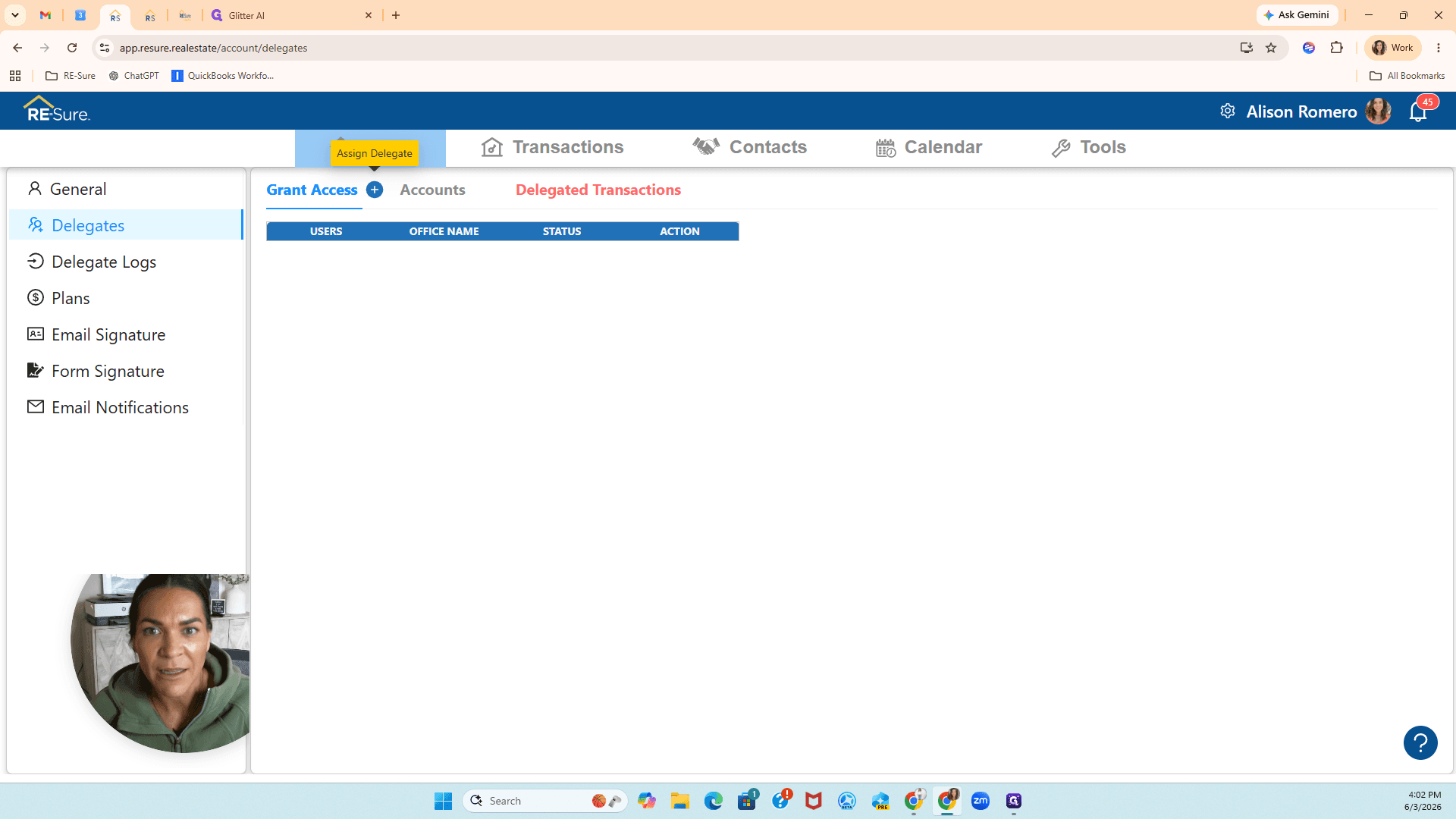Open Plans in the sidebar
The height and width of the screenshot is (819, 1456).
click(x=126, y=298)
